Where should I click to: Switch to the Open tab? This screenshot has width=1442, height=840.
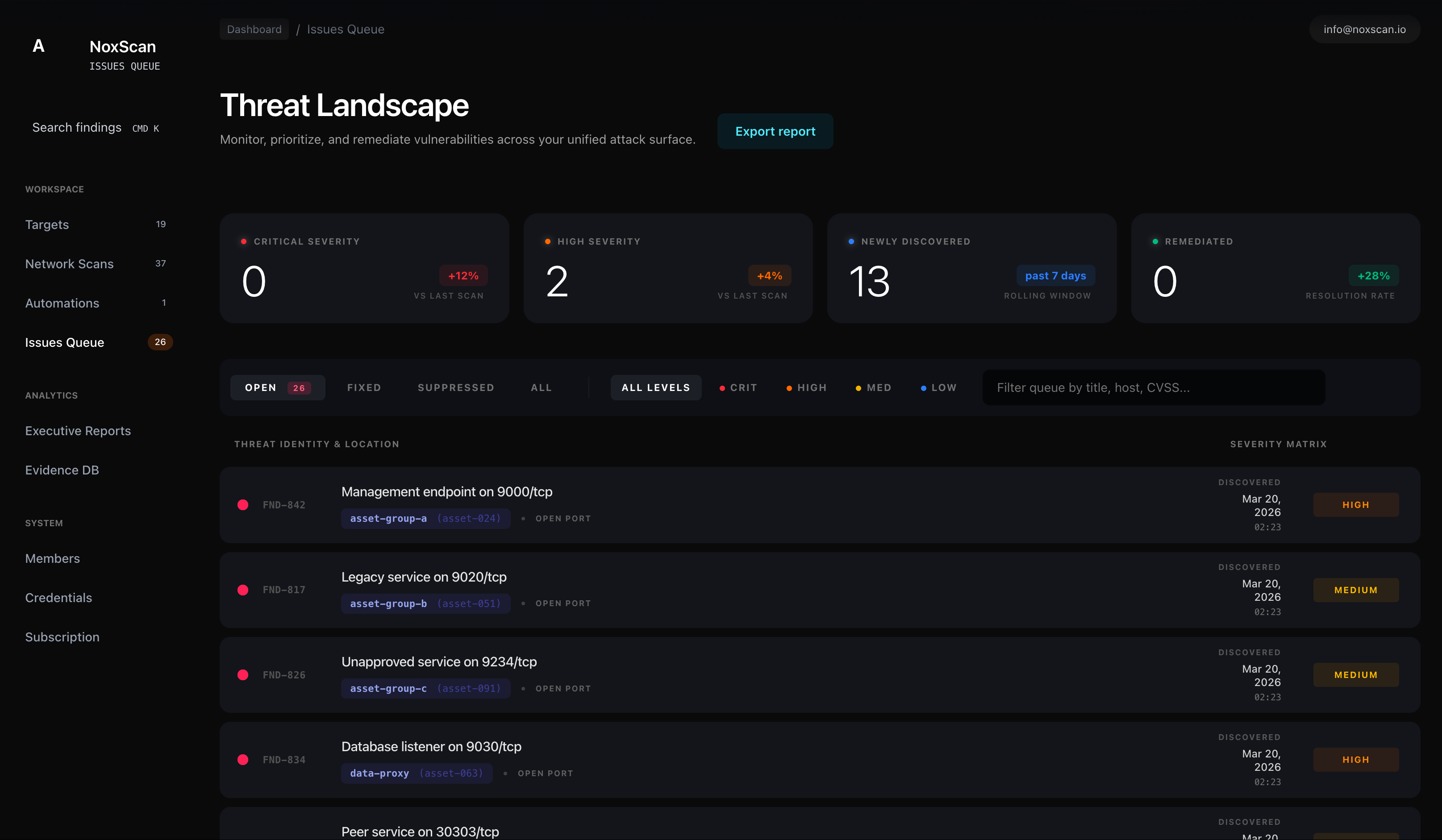(x=278, y=387)
